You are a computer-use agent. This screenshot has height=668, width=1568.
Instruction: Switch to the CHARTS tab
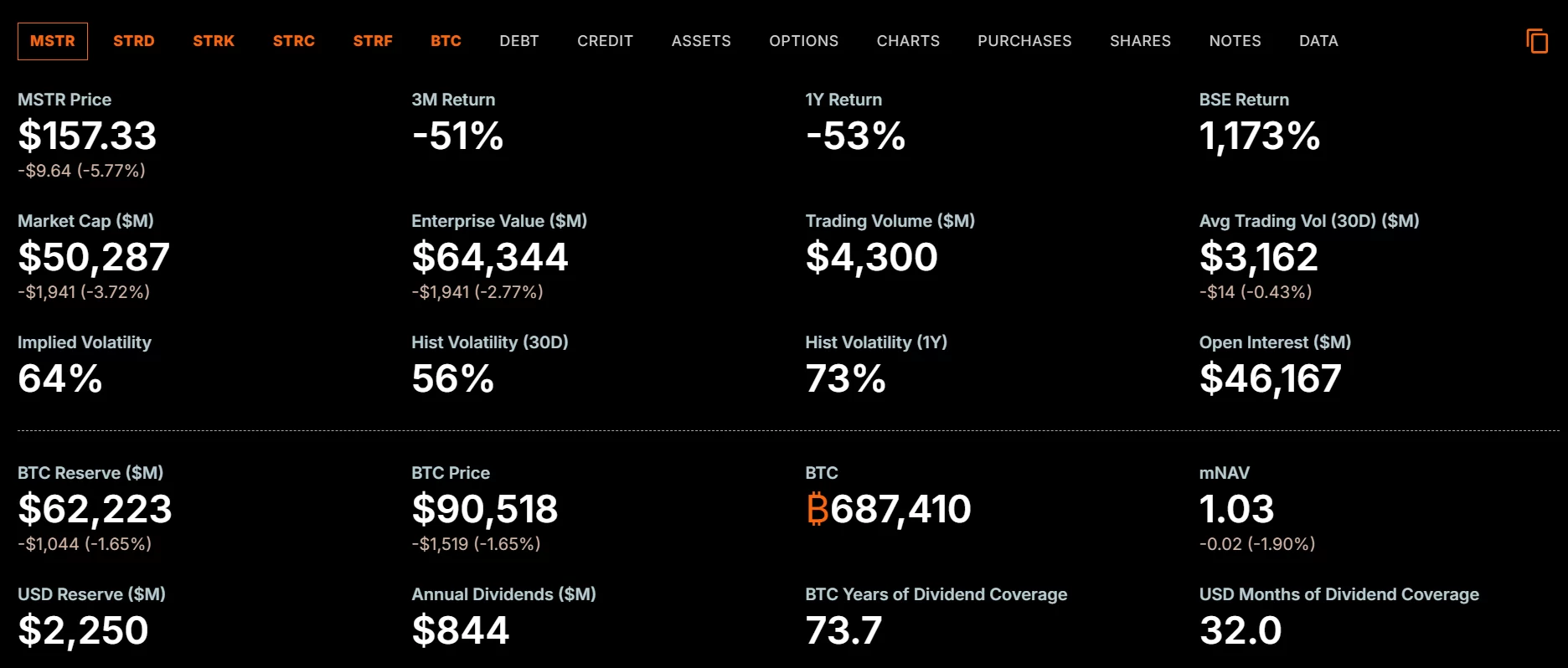tap(908, 41)
